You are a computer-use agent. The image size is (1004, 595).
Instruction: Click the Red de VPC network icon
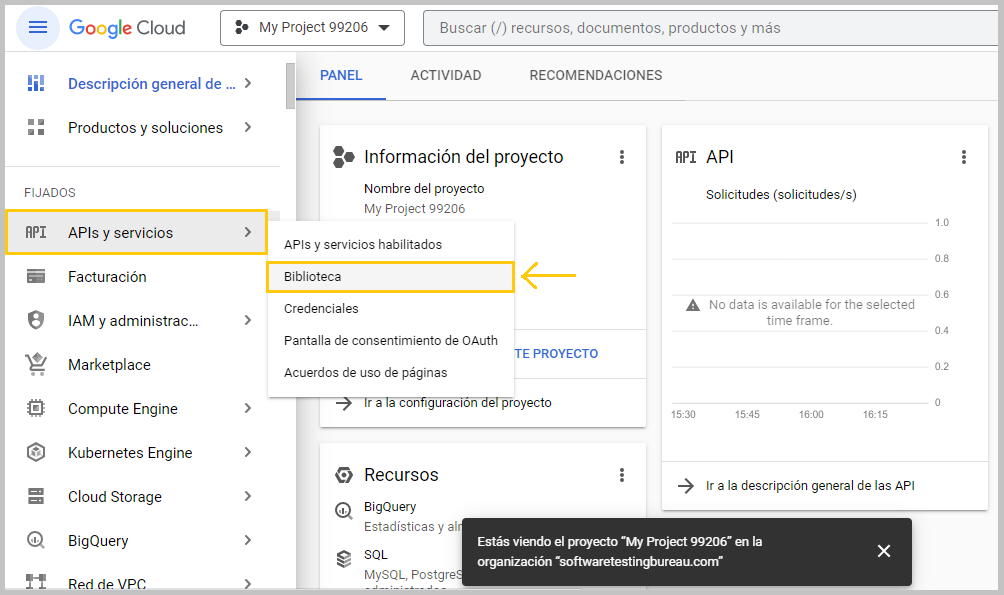(x=36, y=582)
